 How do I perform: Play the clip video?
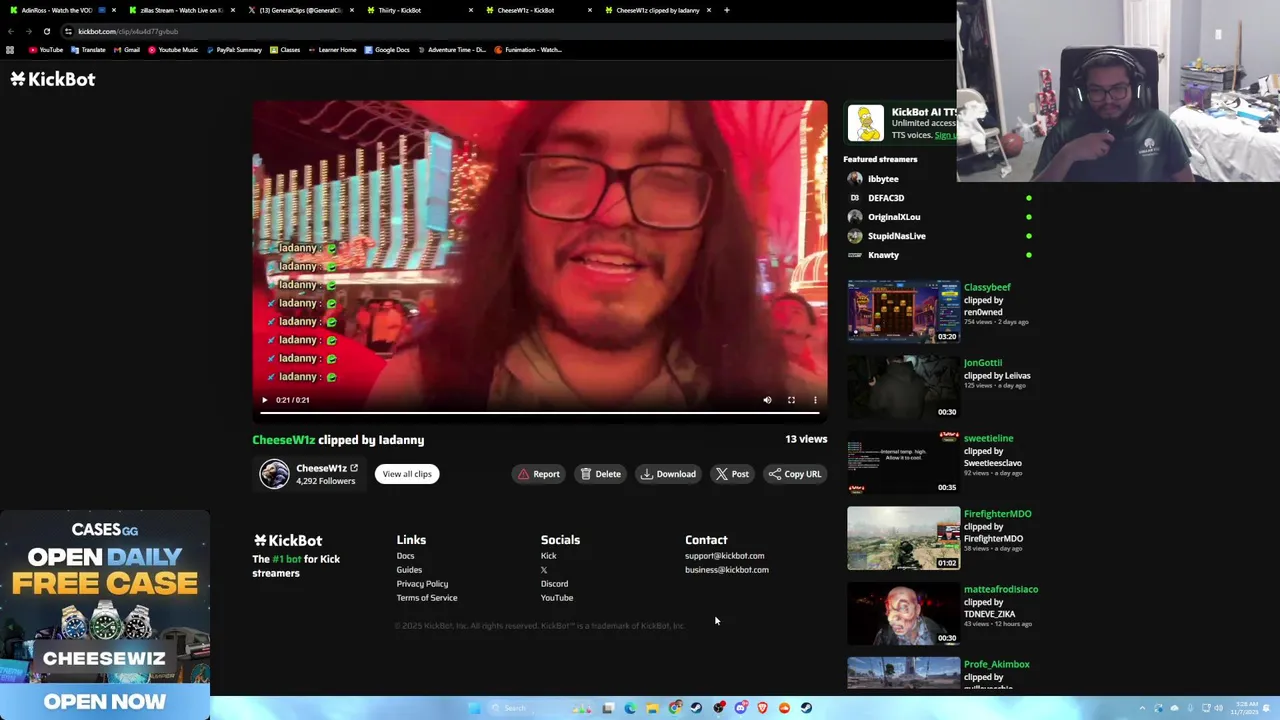coord(264,400)
